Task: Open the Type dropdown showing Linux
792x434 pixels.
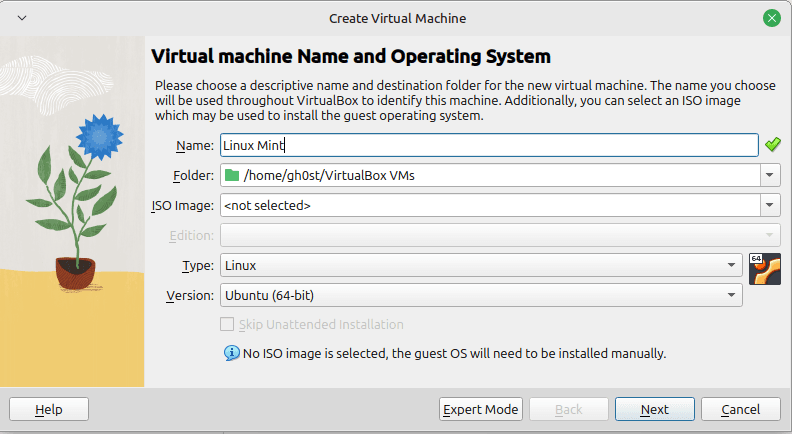Action: [x=481, y=265]
